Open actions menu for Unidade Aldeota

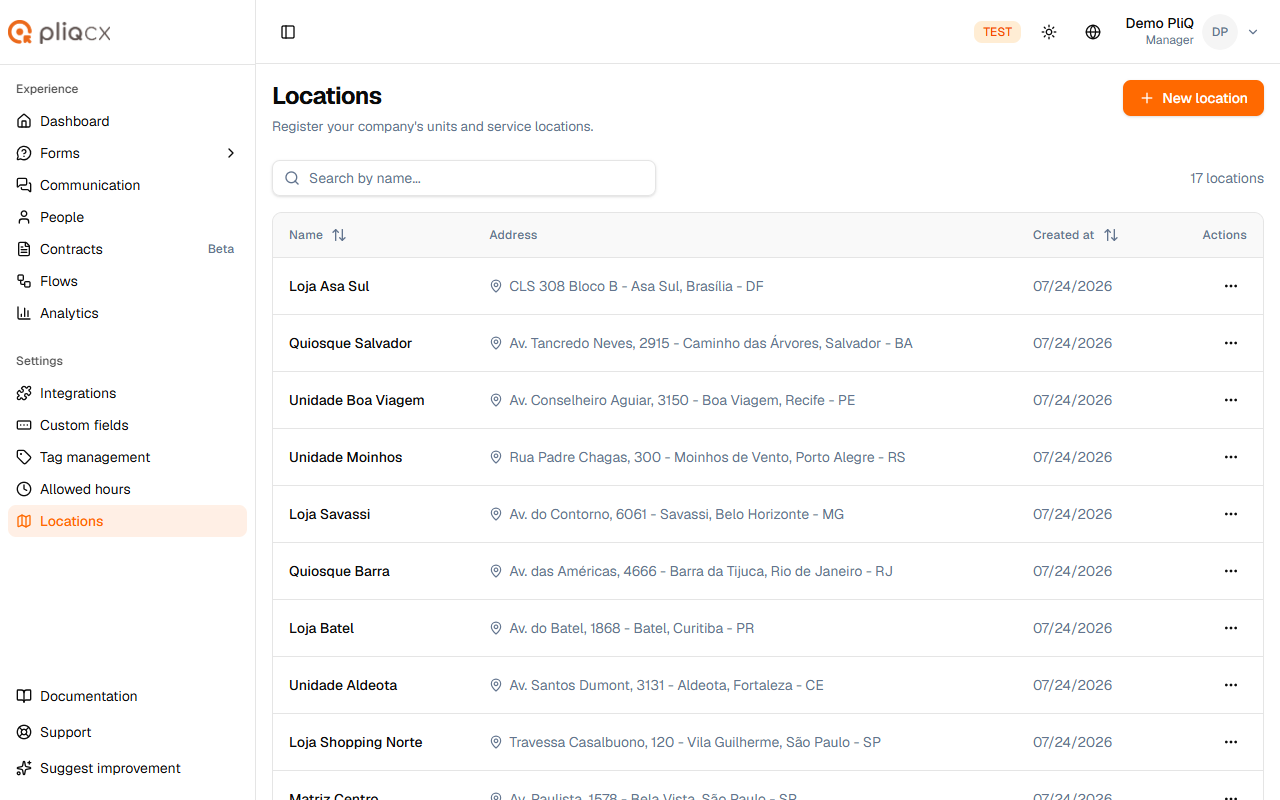[x=1231, y=685]
